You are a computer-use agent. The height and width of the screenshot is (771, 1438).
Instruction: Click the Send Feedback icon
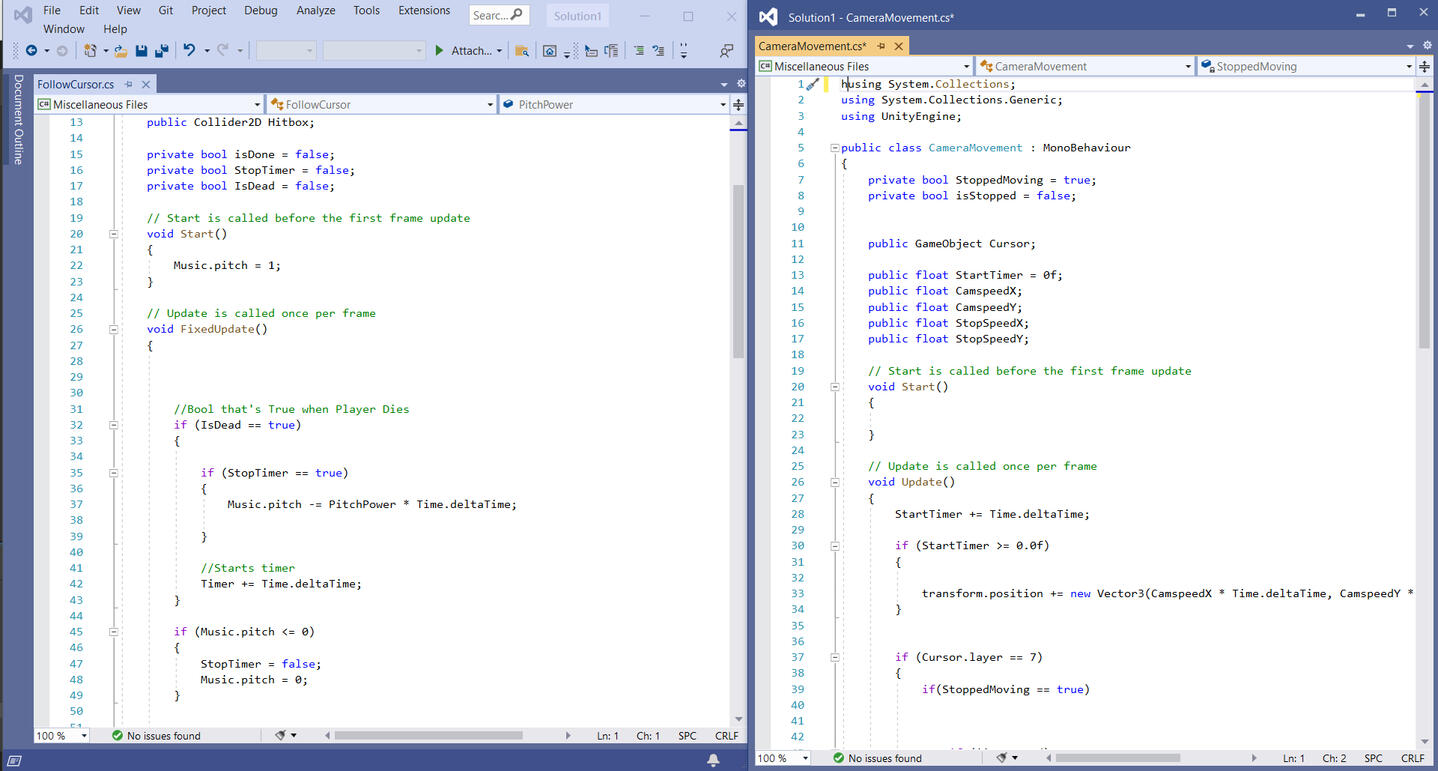(727, 51)
